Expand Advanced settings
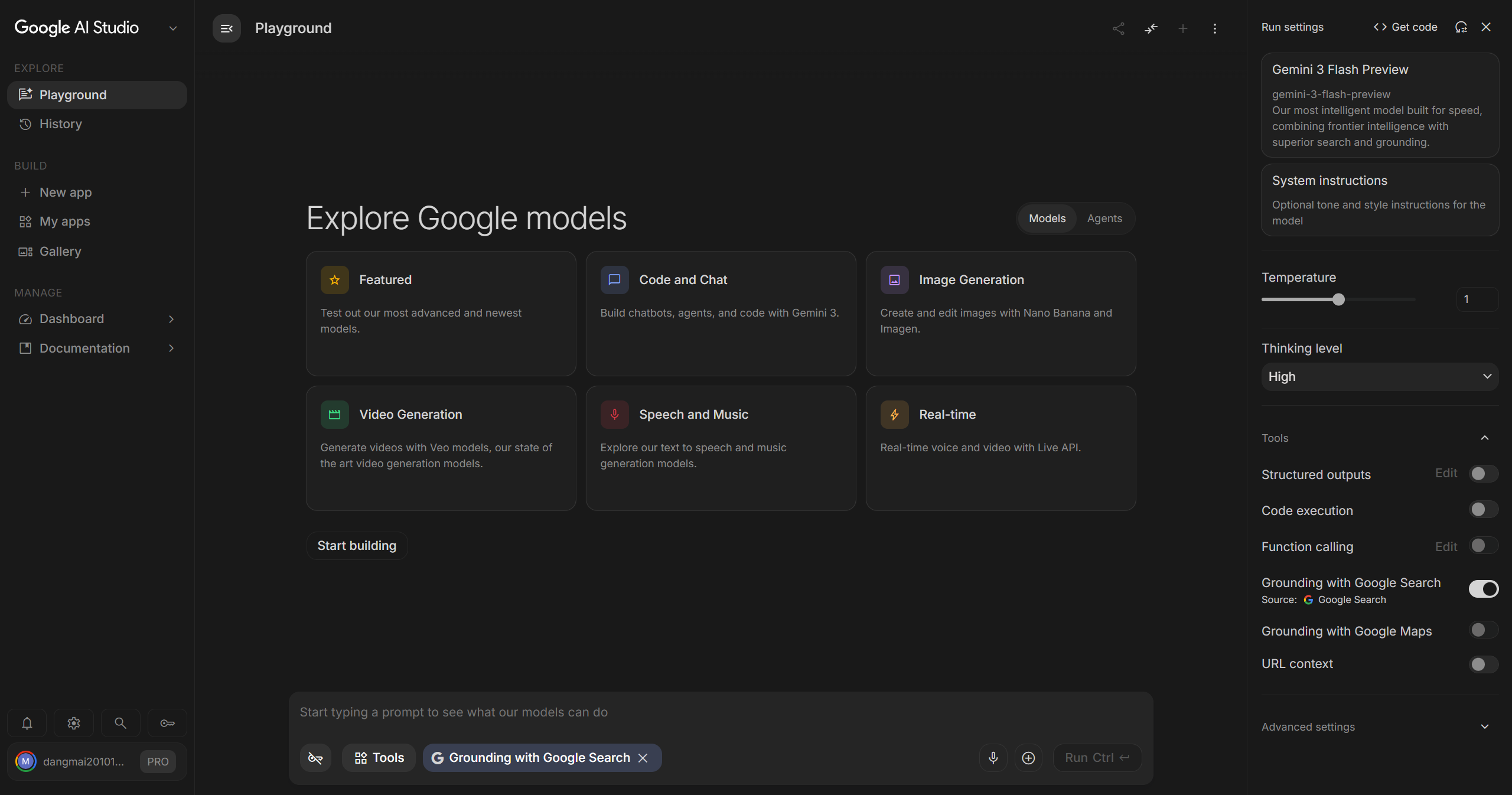The image size is (1512, 795). point(1484,726)
